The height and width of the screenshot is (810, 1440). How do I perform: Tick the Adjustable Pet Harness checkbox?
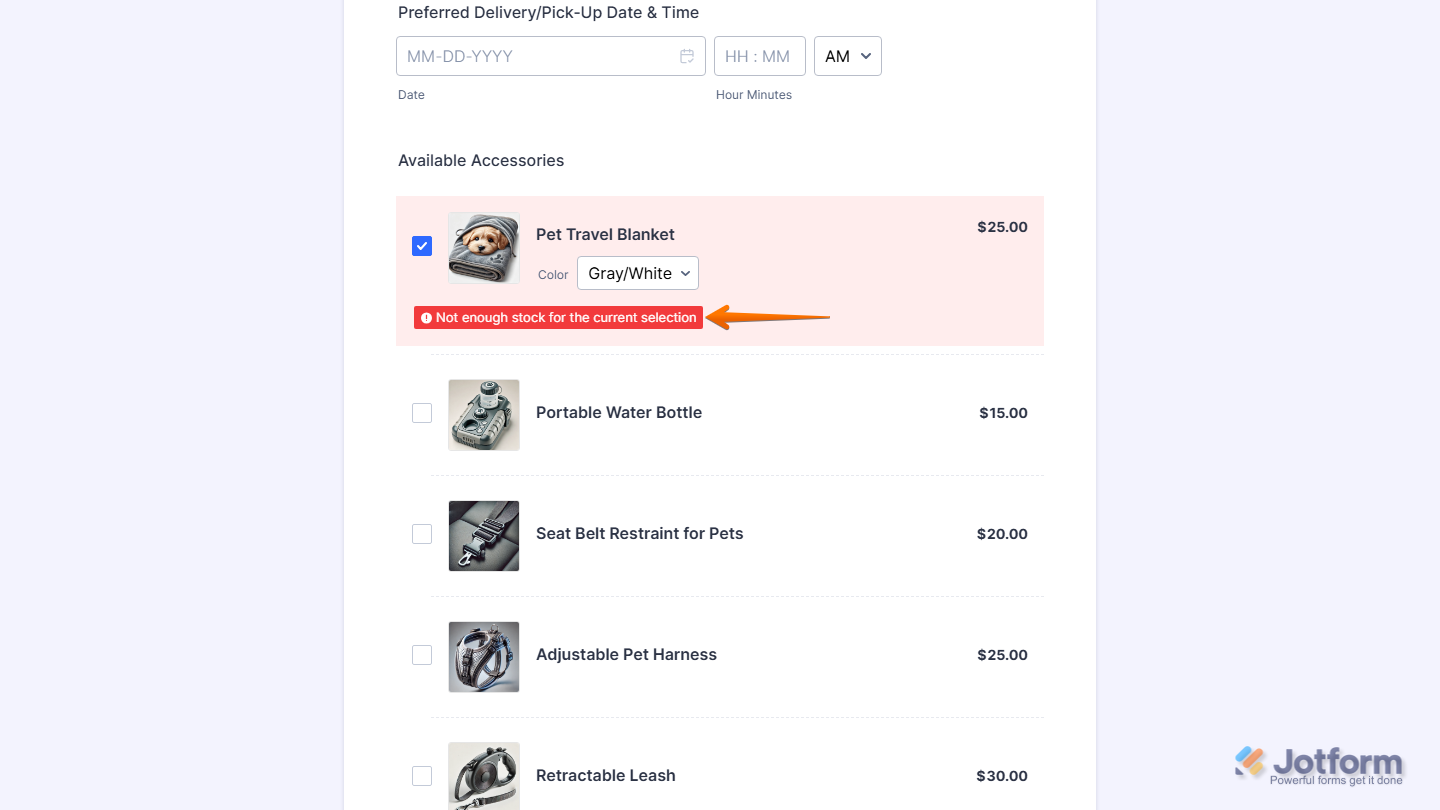pos(422,655)
